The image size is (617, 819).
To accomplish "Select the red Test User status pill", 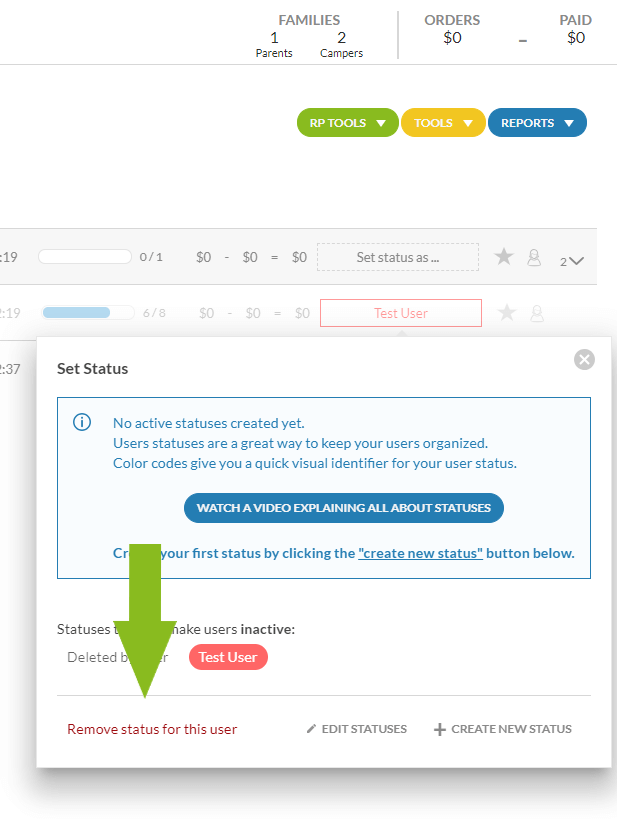I will click(228, 657).
